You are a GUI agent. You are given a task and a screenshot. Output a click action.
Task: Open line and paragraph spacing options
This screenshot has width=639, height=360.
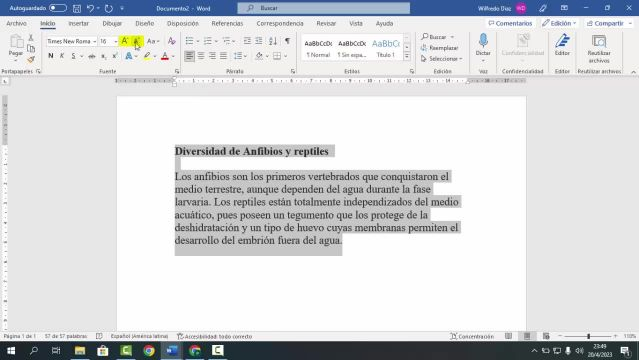click(x=240, y=56)
